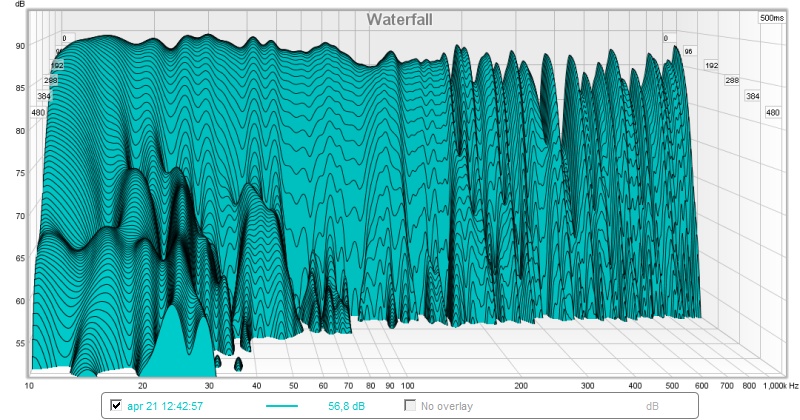Click the 400 Hz frequency axis label
The image size is (800, 420).
click(635, 386)
